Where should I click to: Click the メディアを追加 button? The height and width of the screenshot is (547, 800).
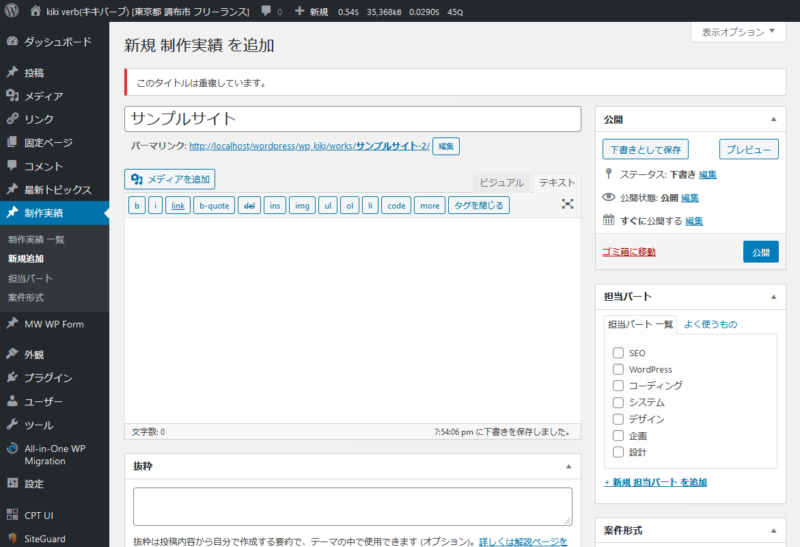[x=170, y=179]
